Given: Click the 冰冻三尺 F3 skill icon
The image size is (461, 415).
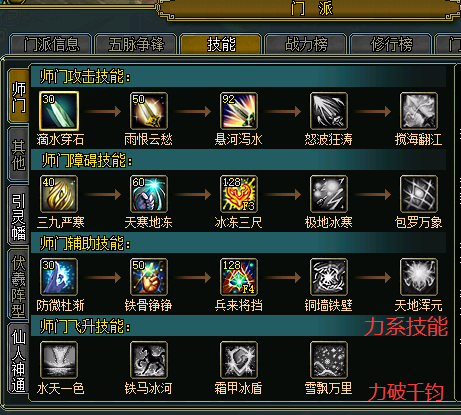Looking at the screenshot, I should coord(239,194).
